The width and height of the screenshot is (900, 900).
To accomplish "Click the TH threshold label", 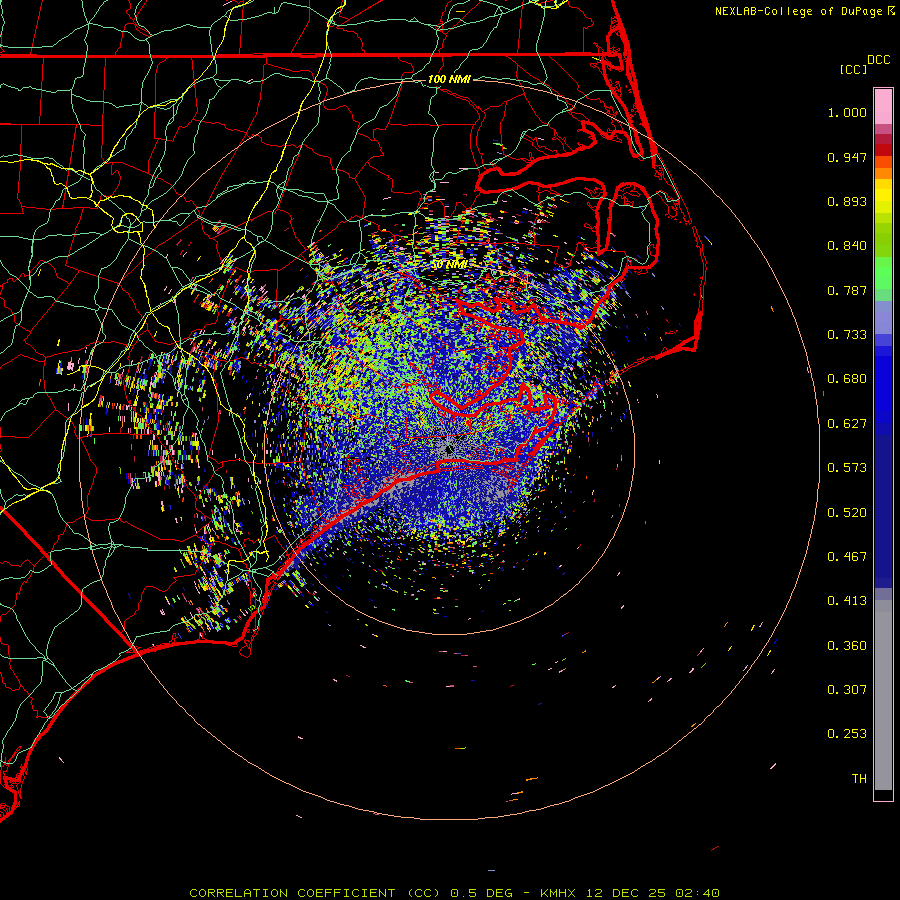I will pos(859,779).
